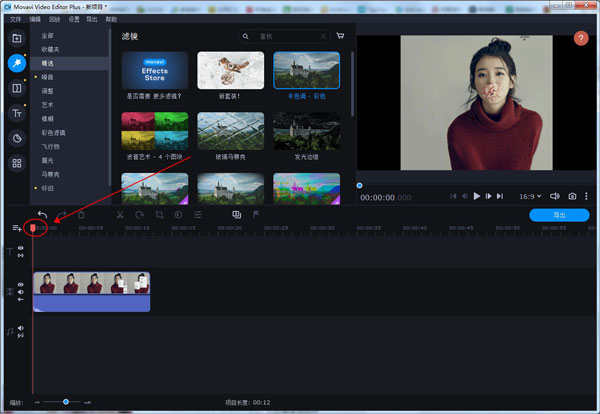Open the 导出 menu in menu bar
The image size is (600, 414).
(92, 19)
